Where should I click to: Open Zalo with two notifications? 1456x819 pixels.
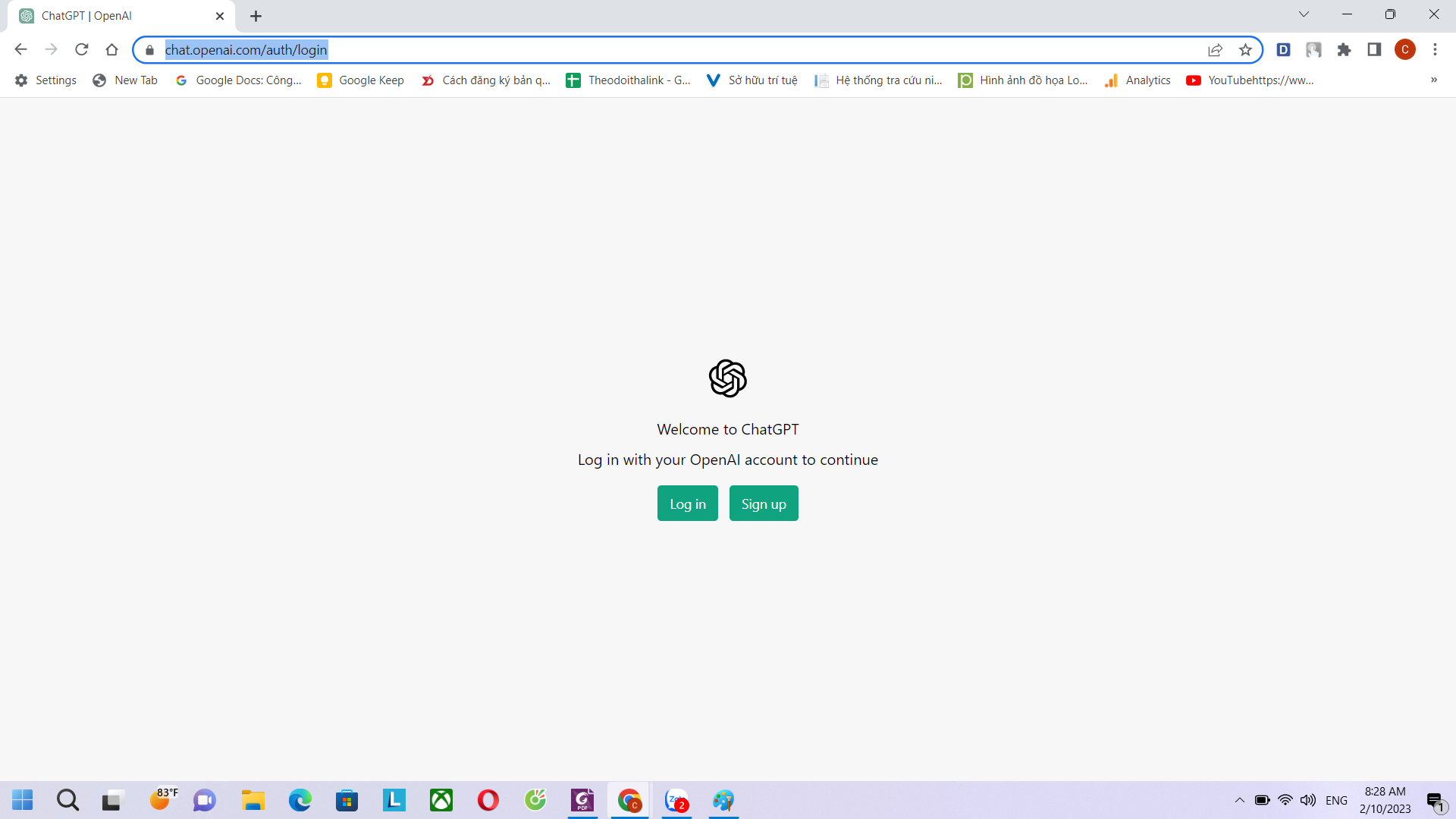(x=676, y=800)
